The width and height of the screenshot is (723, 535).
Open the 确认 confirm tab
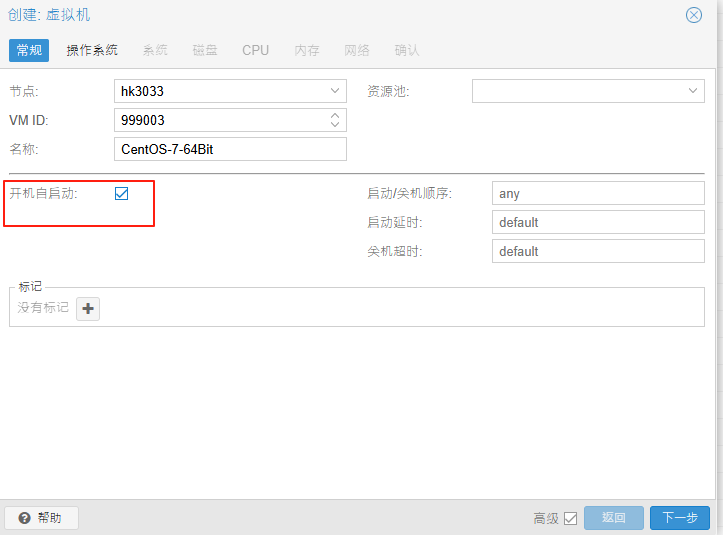[407, 50]
